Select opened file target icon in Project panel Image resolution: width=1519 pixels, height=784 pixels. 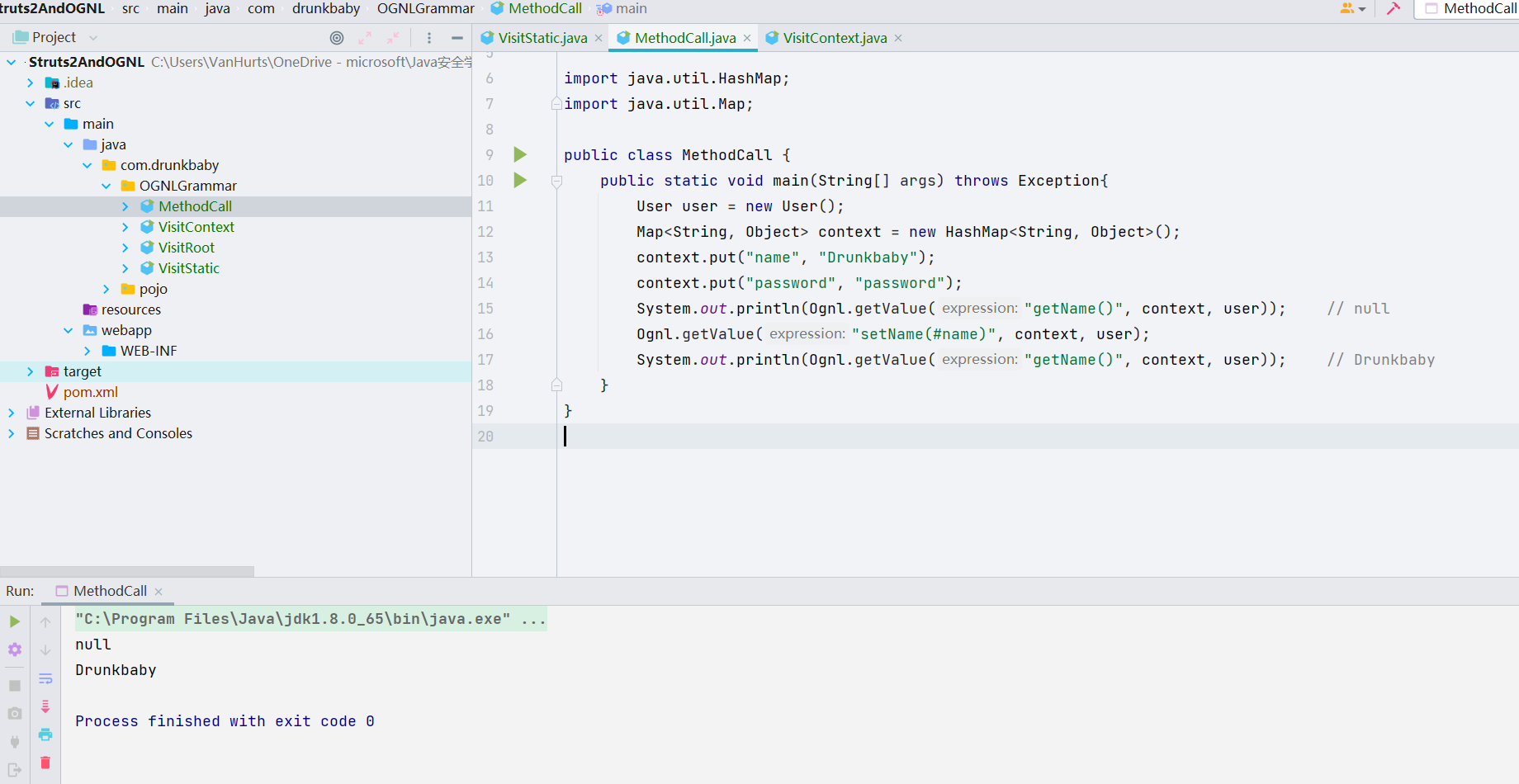tap(337, 38)
